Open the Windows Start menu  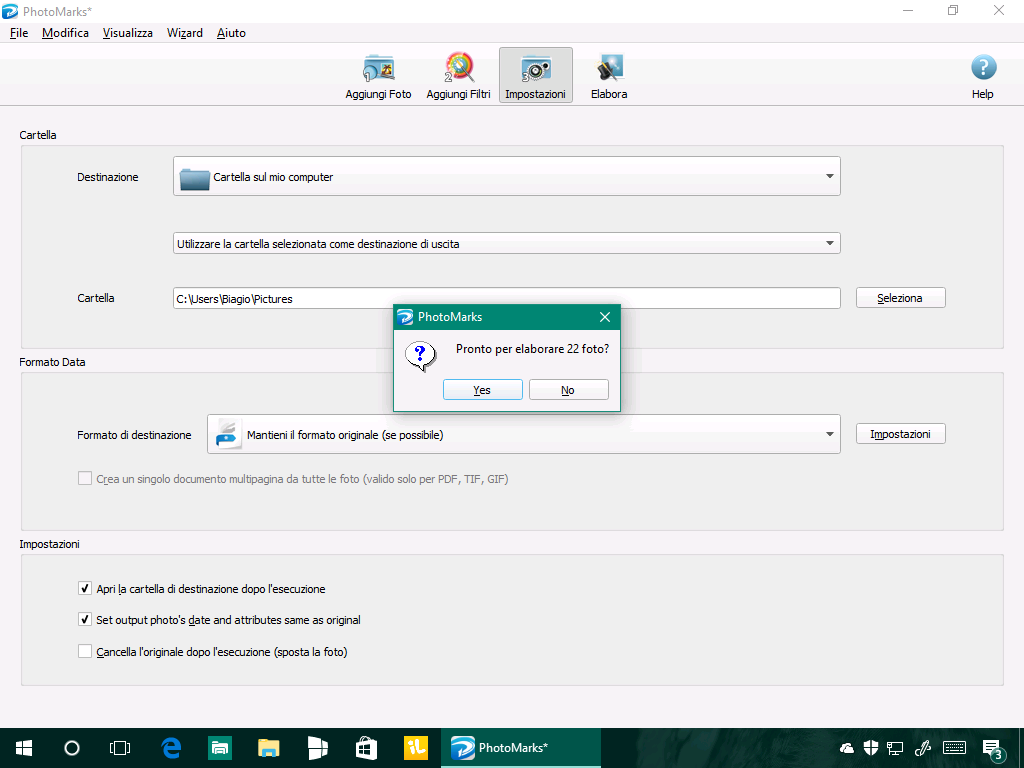click(x=24, y=748)
